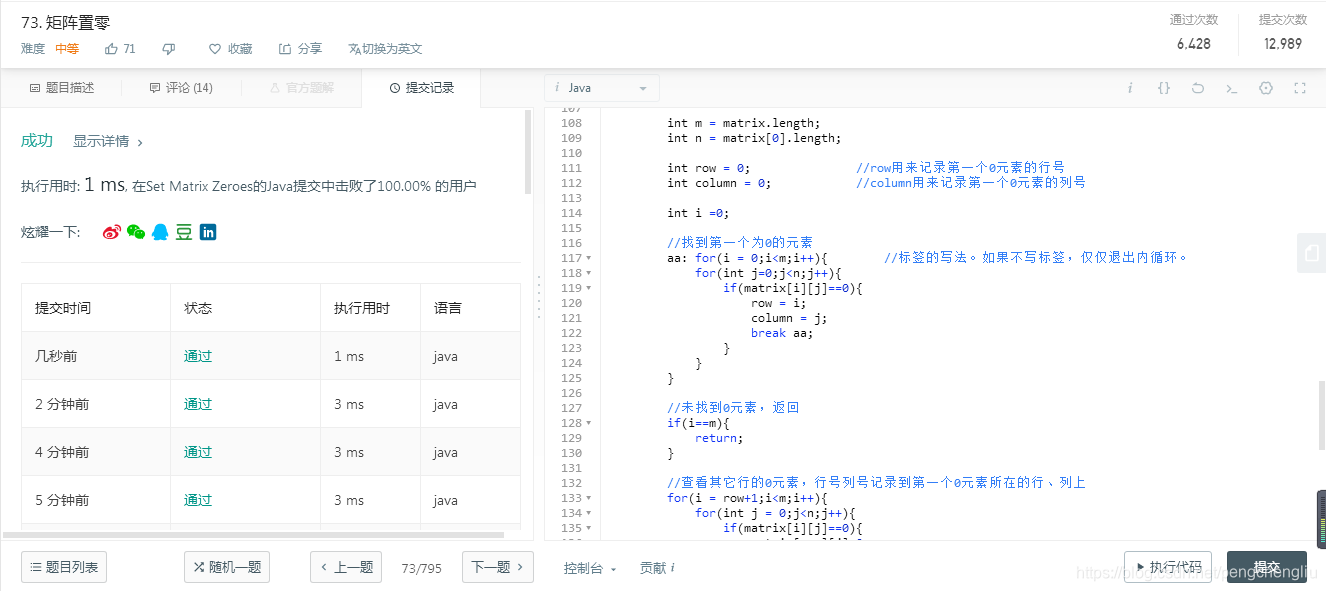
Task: Click the 成功 result text
Action: click(x=37, y=141)
